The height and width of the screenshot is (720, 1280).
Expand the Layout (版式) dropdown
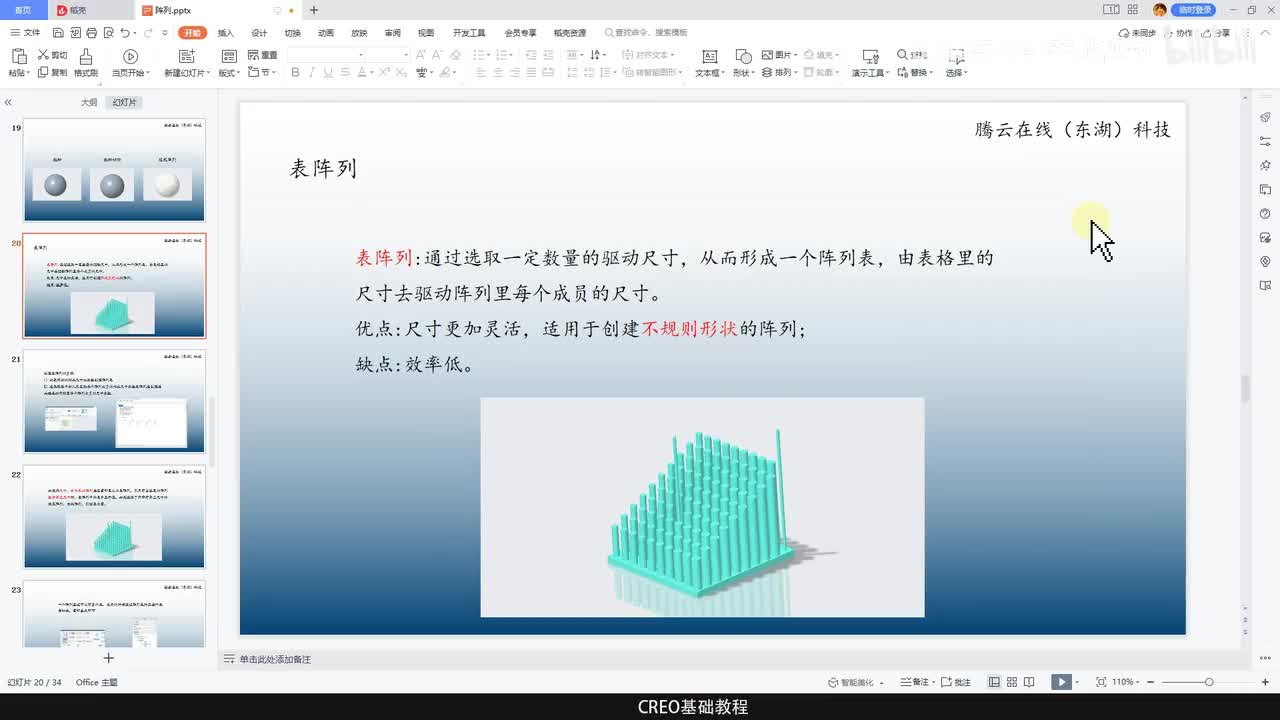(229, 73)
